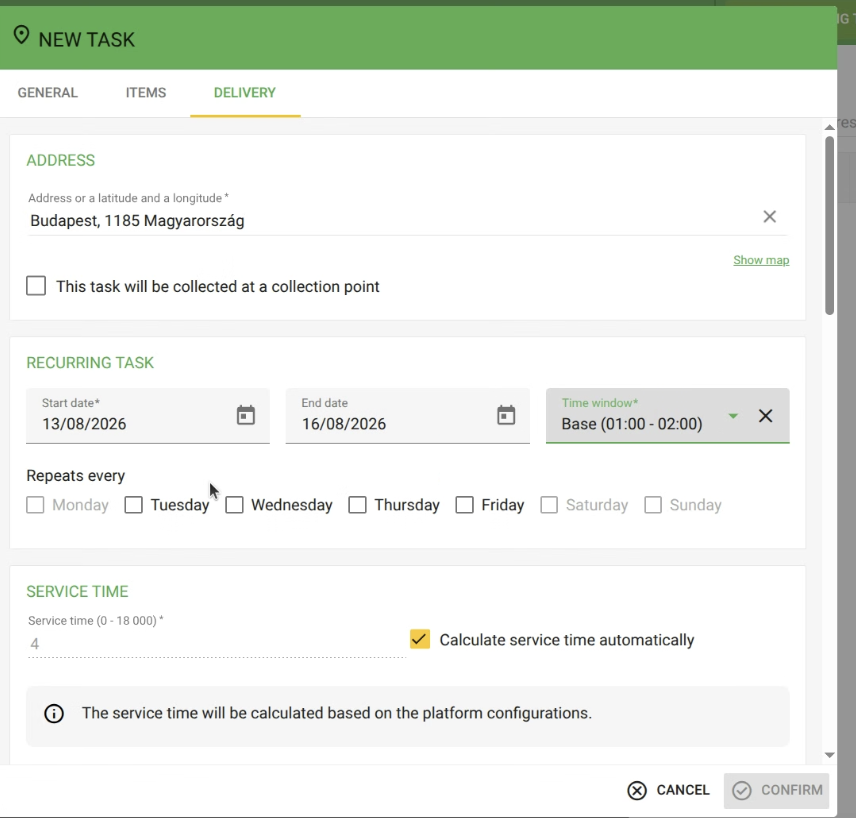Switch to the Items tab
The height and width of the screenshot is (818, 856).
(146, 93)
